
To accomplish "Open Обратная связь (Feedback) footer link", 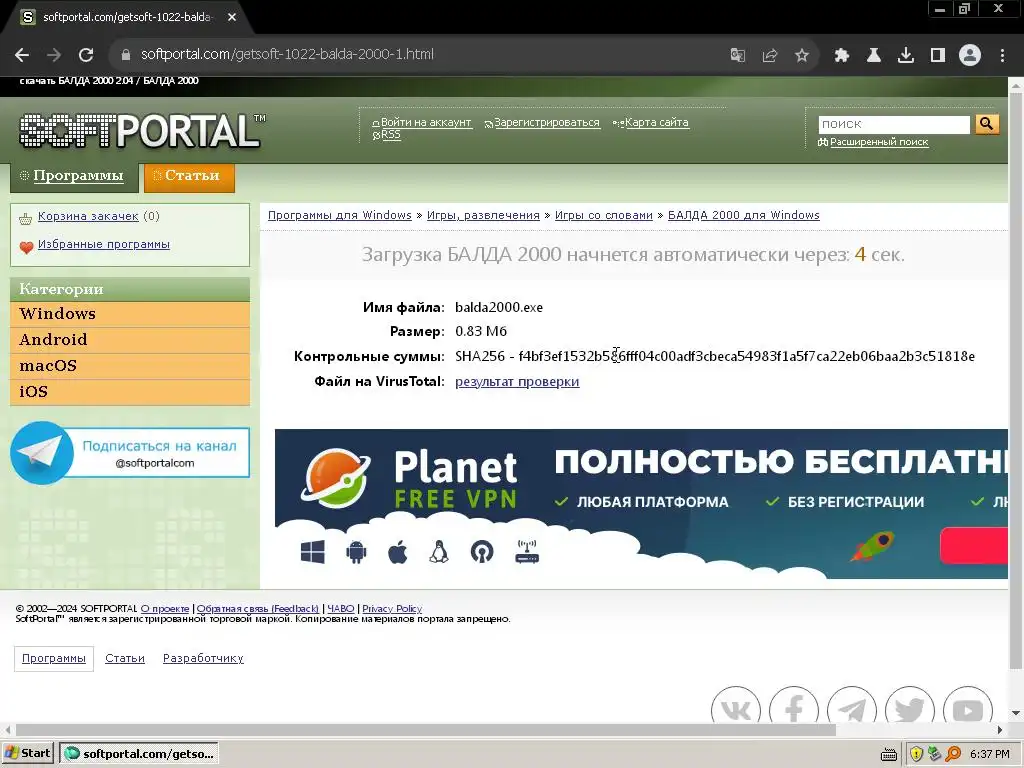I will (x=257, y=609).
